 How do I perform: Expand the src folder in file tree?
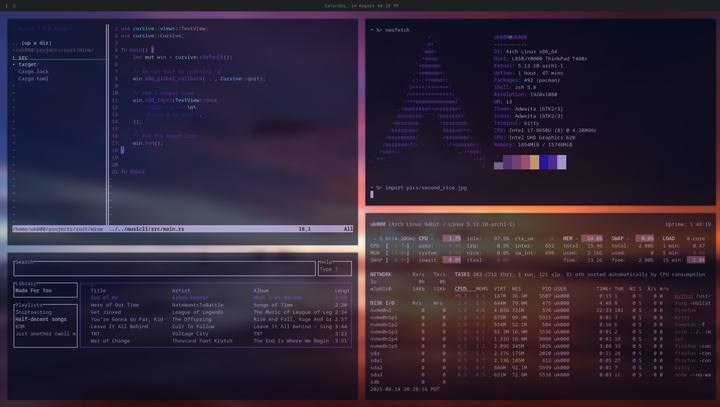(x=20, y=57)
